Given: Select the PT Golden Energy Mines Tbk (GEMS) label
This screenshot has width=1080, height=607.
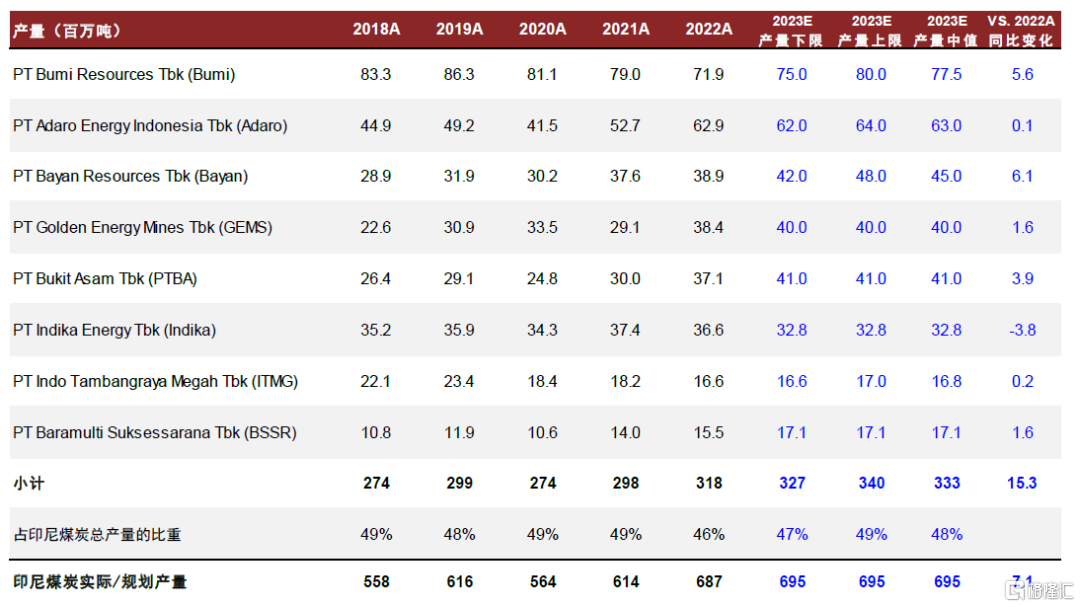Looking at the screenshot, I should point(143,227).
